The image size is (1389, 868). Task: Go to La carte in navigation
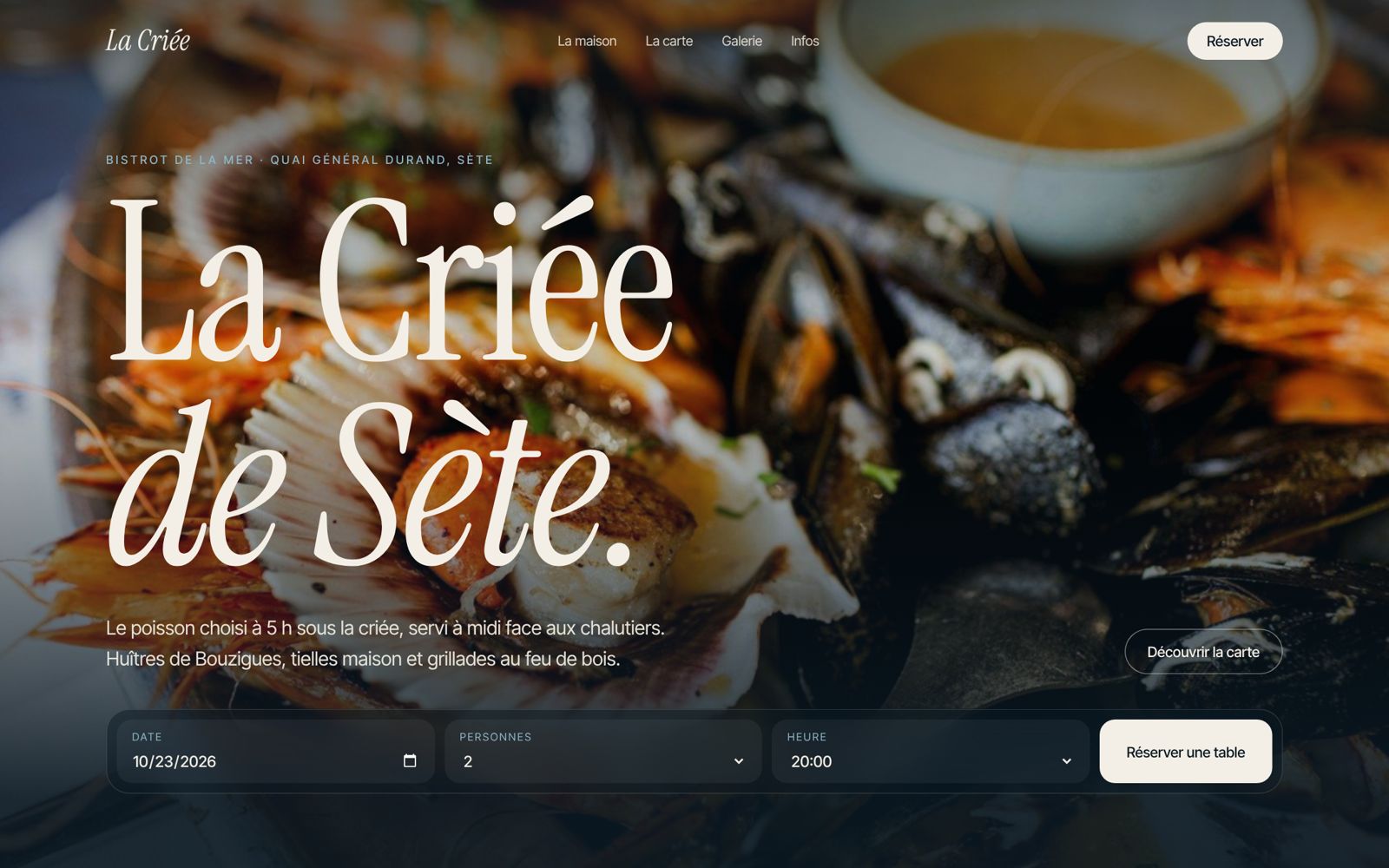(x=668, y=41)
